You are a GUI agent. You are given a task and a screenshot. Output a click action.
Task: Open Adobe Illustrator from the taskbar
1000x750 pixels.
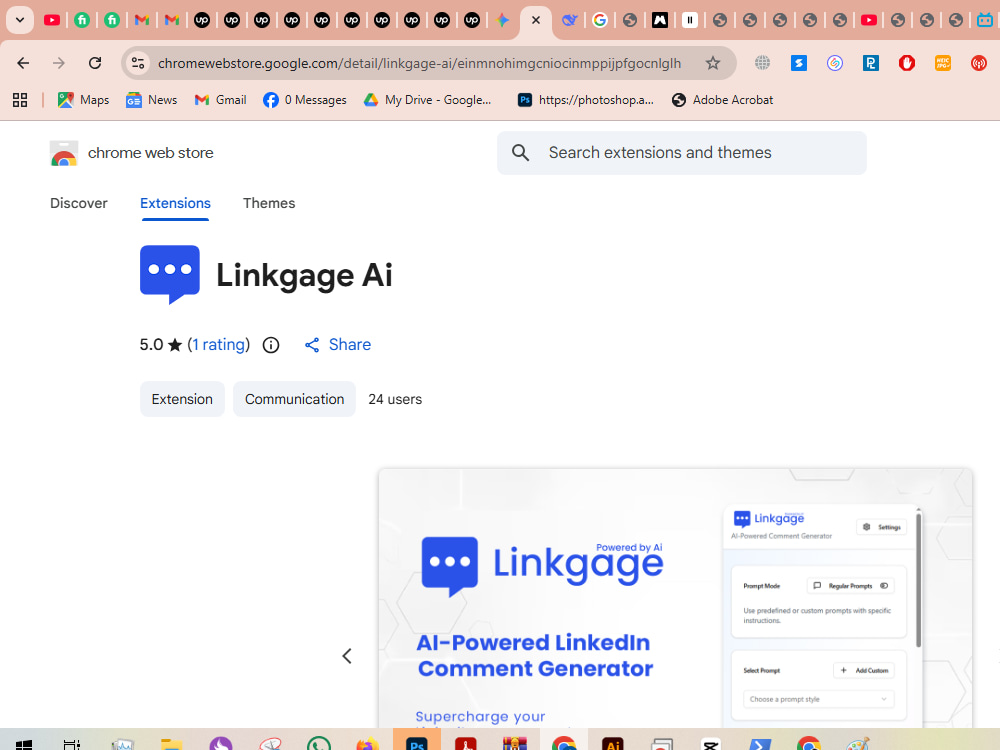coord(613,743)
